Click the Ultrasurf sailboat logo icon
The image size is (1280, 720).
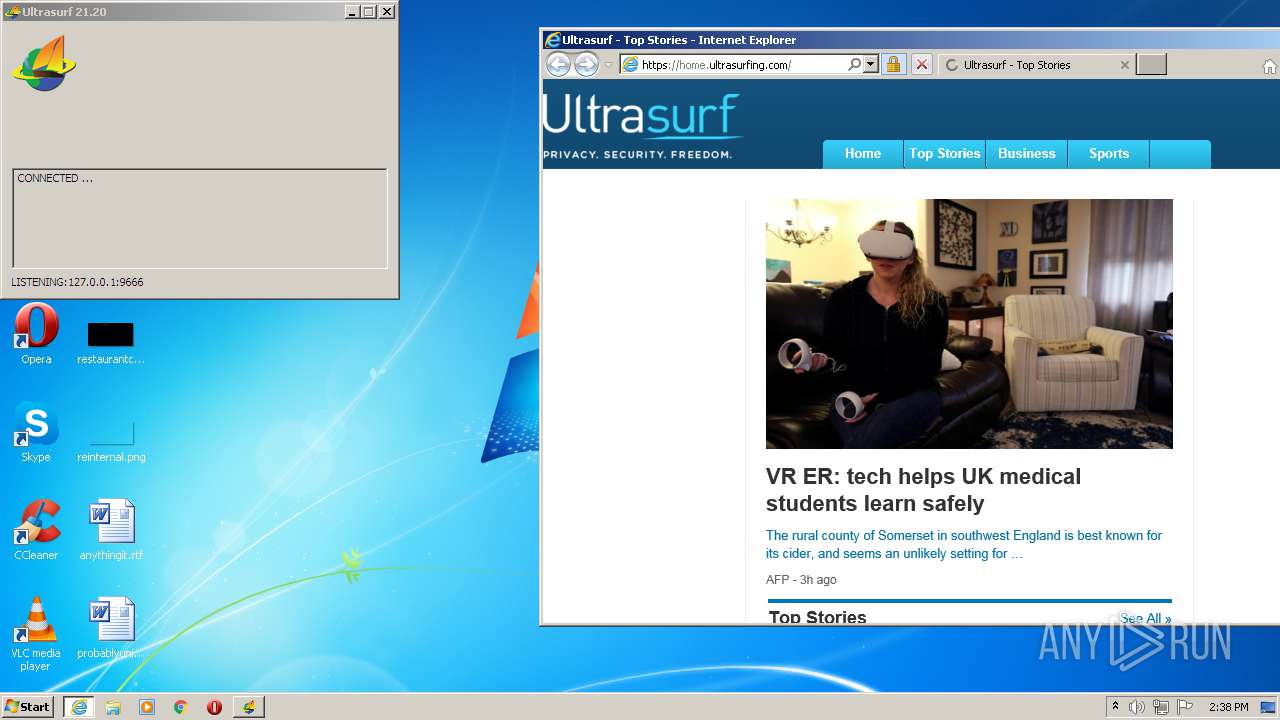pos(44,63)
